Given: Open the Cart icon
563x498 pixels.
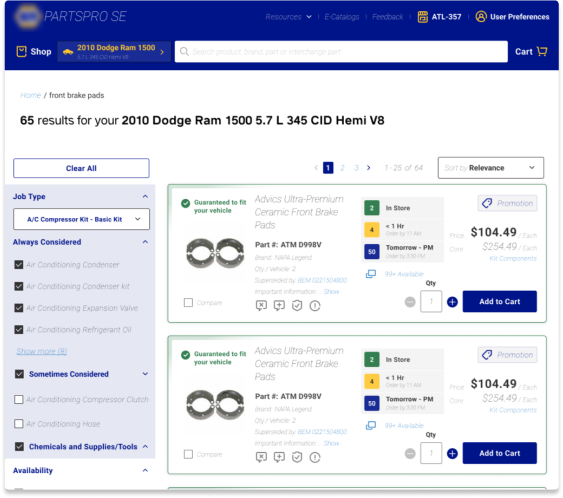Looking at the screenshot, I should click(x=542, y=51).
